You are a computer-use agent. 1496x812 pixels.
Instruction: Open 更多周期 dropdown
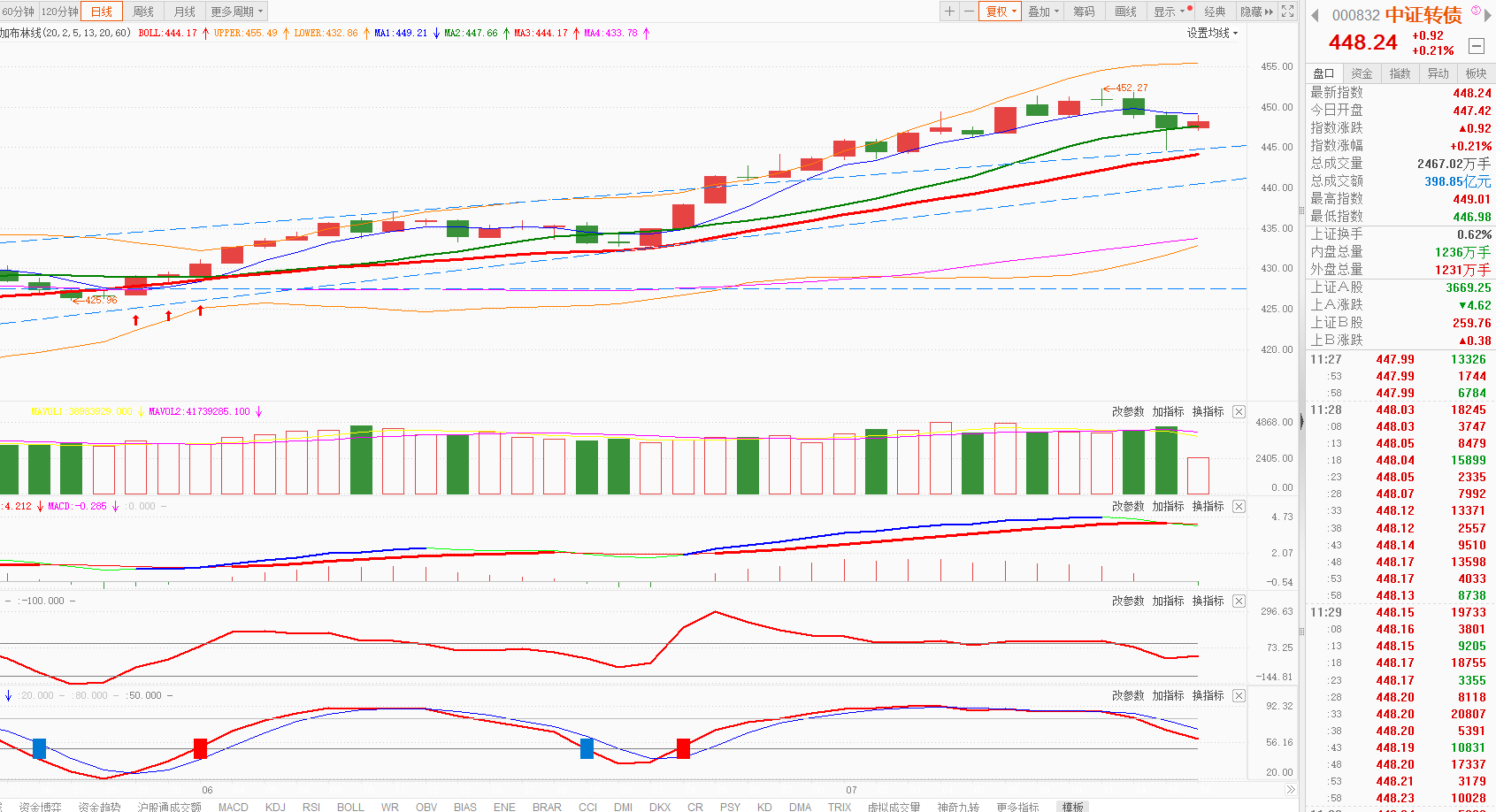(x=236, y=11)
